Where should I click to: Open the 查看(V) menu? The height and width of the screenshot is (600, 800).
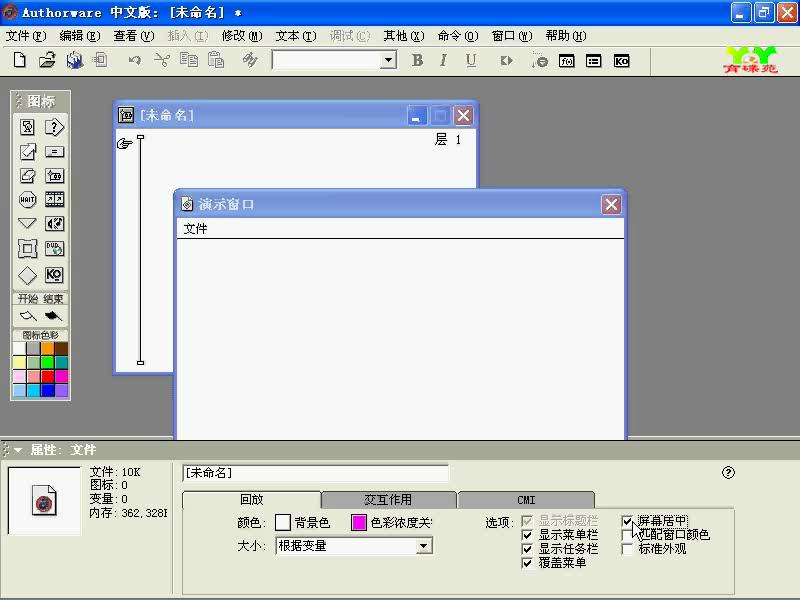point(134,36)
